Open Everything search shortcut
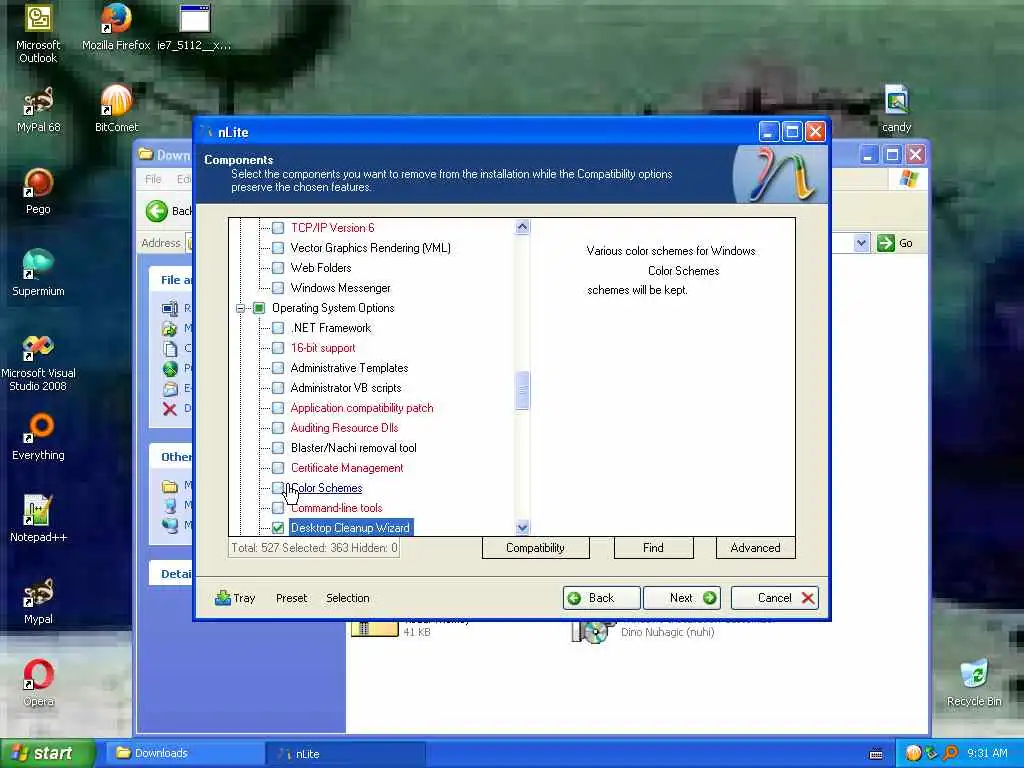This screenshot has width=1024, height=768. [x=38, y=437]
